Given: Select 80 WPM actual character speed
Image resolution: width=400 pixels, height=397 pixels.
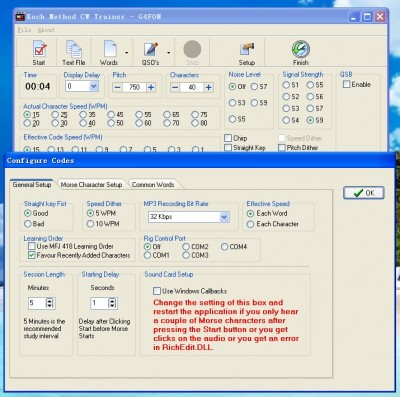Looking at the screenshot, I should [x=195, y=123].
